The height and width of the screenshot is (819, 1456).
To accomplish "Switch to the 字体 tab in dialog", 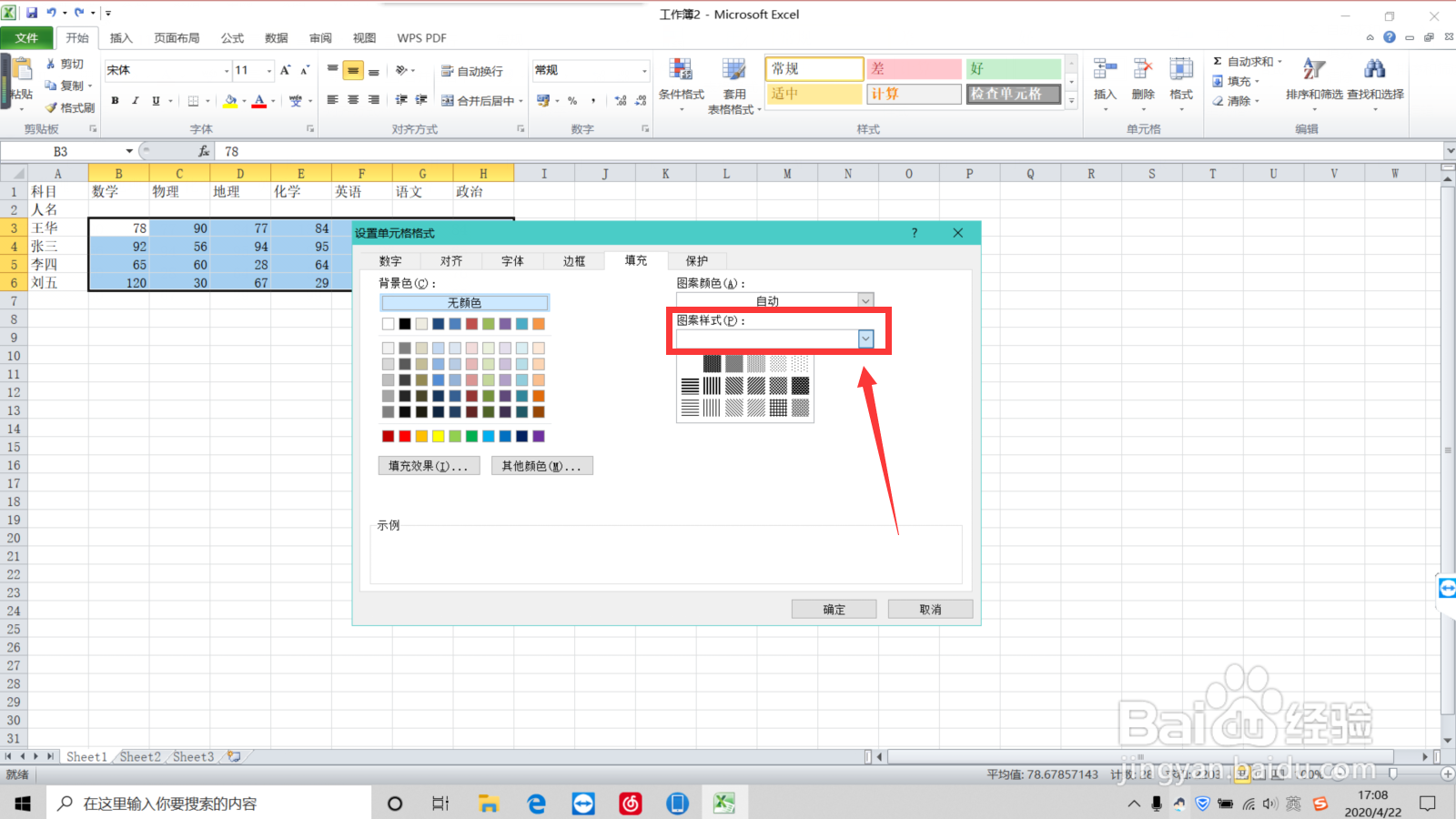I will coord(512,261).
